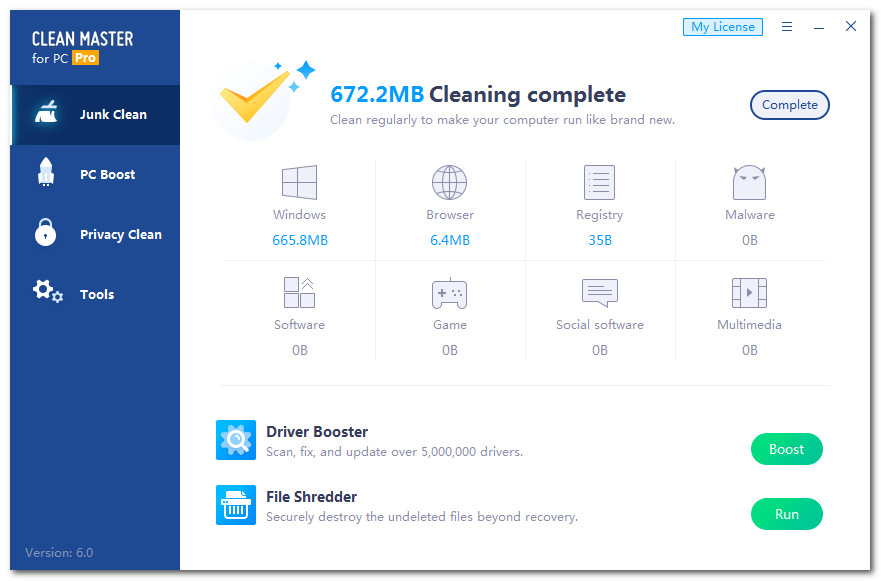
Task: Open the hamburger menu
Action: click(x=787, y=26)
